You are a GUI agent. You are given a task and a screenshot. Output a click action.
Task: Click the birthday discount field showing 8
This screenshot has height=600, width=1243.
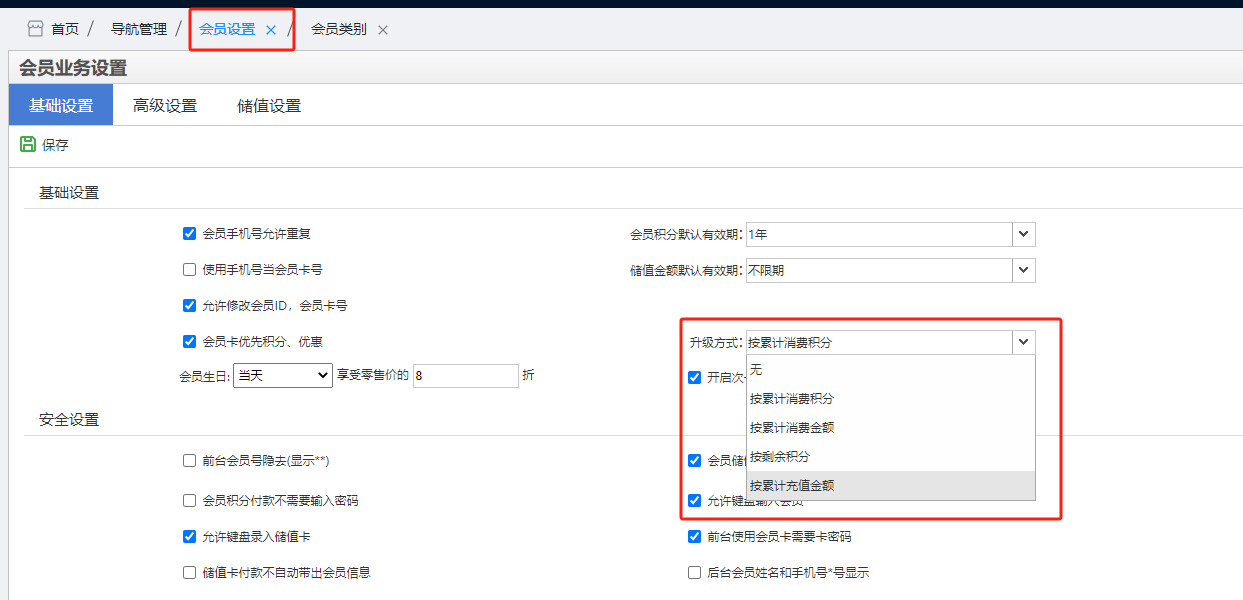point(465,376)
